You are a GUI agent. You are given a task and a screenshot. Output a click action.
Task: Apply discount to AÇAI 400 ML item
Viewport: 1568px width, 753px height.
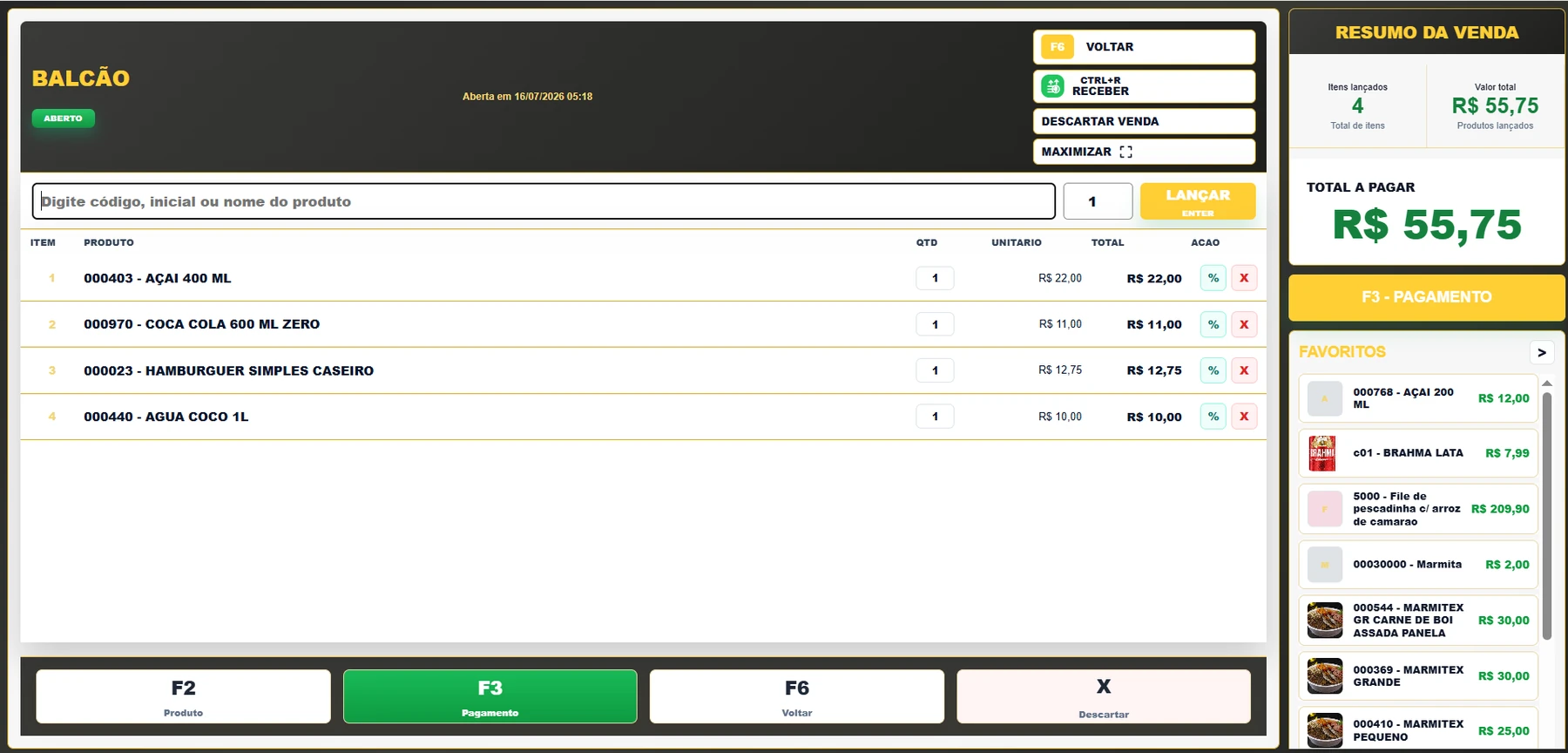1213,278
